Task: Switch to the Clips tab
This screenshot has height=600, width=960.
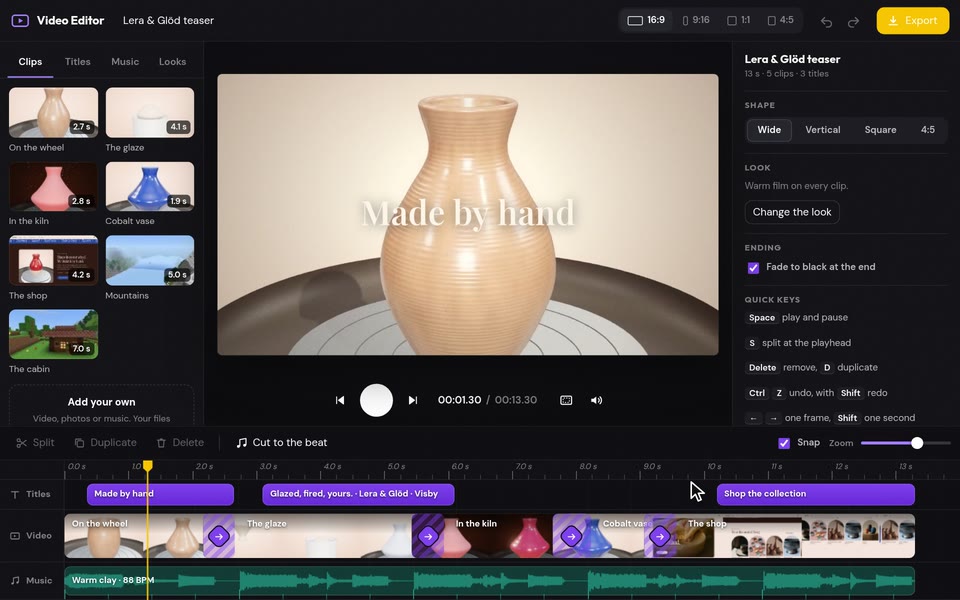Action: [30, 62]
